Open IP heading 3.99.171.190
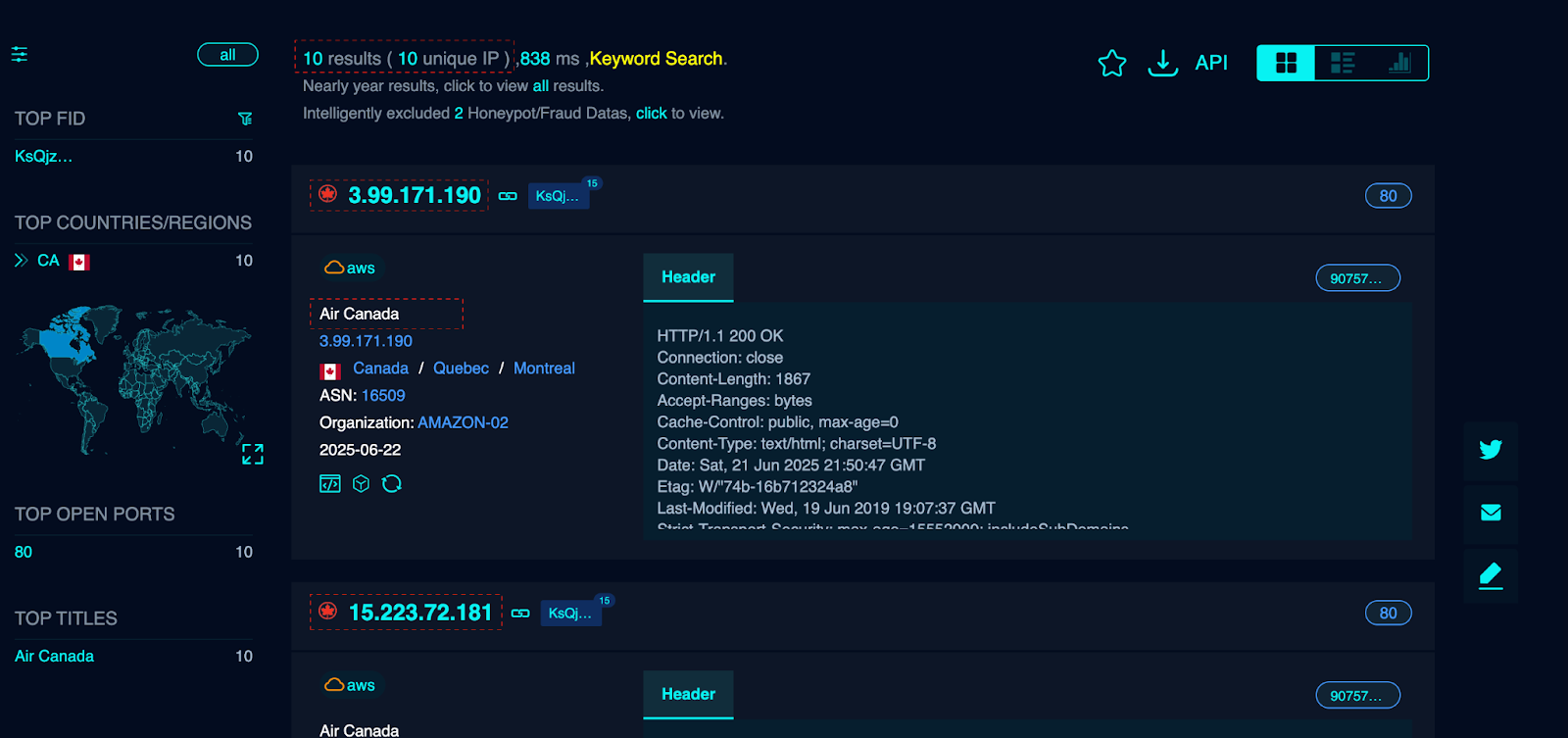The height and width of the screenshot is (738, 1568). click(415, 195)
